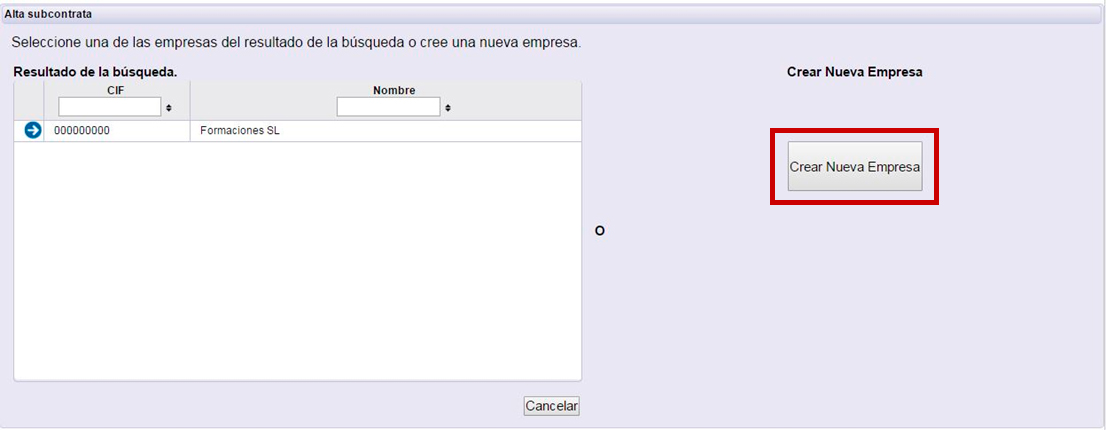Image resolution: width=1106 pixels, height=430 pixels.
Task: Click empty area of the results table
Action: [x=298, y=261]
